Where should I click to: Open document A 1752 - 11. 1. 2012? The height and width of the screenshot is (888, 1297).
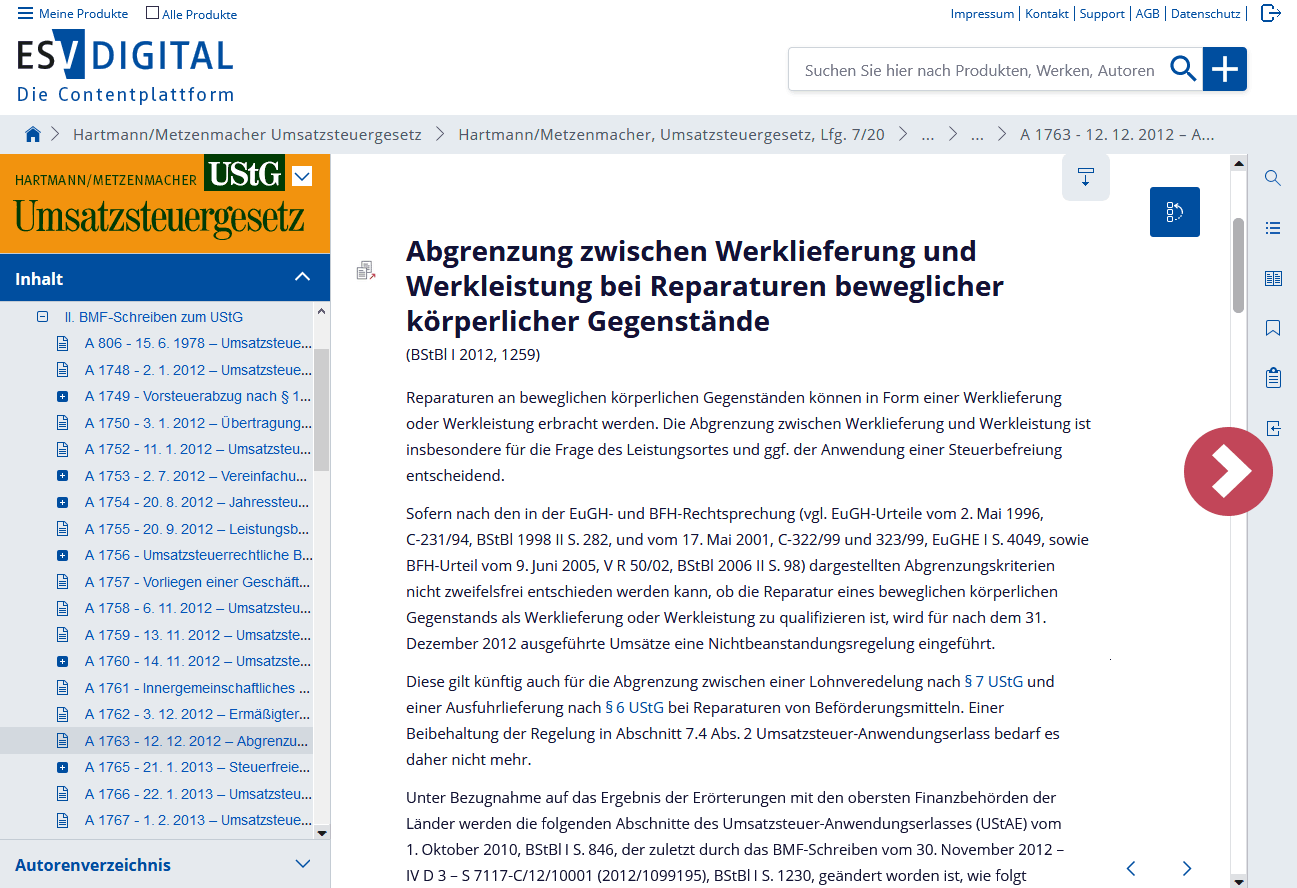point(198,449)
